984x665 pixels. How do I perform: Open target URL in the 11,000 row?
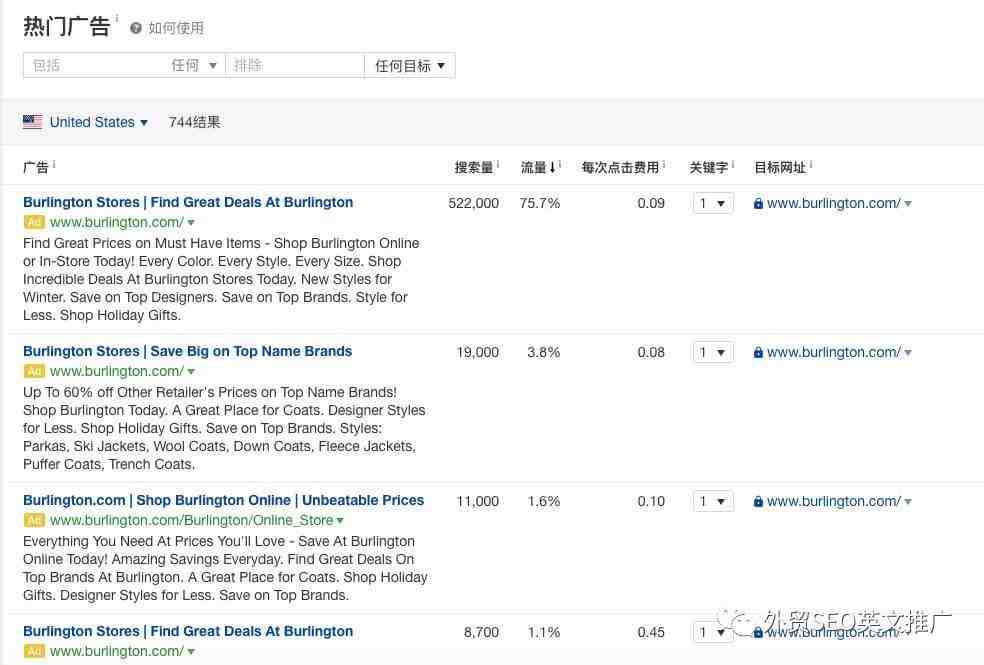pyautogui.click(x=833, y=501)
